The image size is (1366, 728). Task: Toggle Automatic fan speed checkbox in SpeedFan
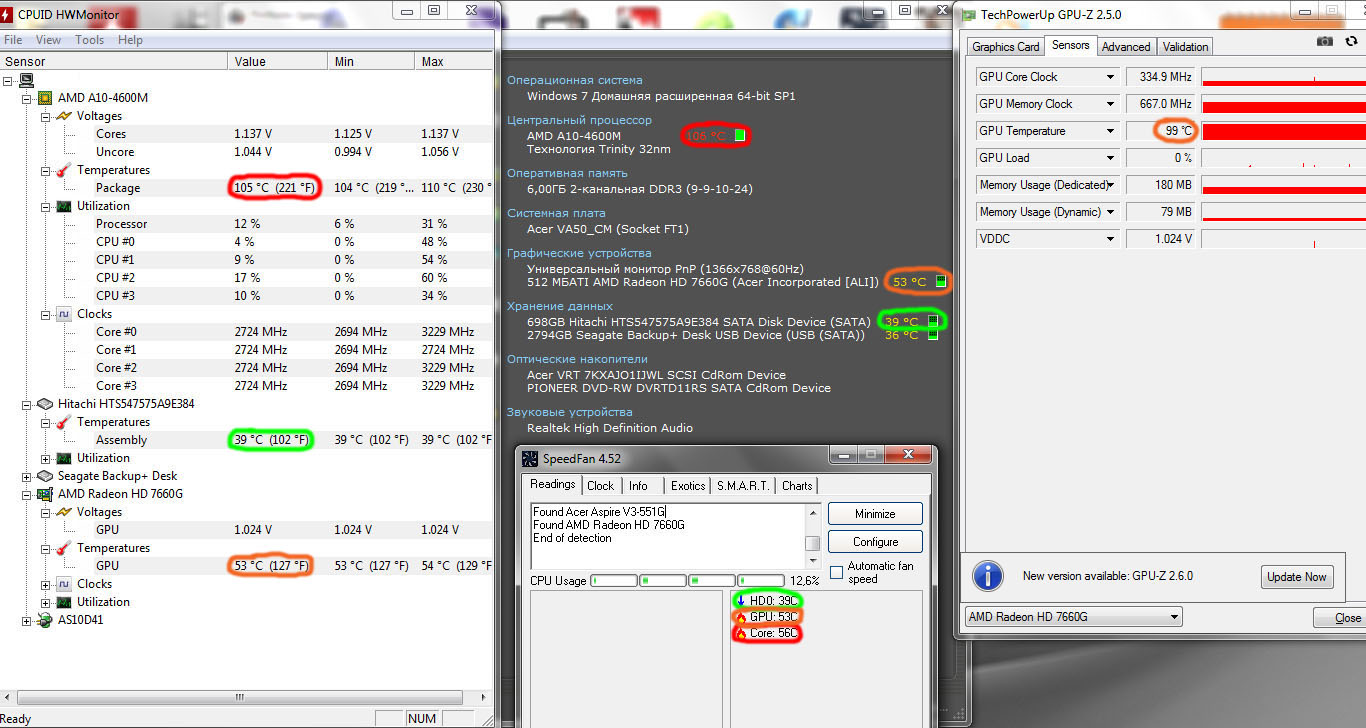(x=836, y=573)
